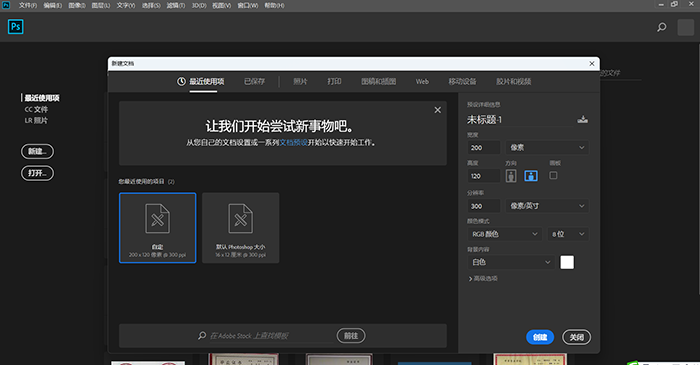Open the bit depth dropdown 8 位
Viewport: 700px width, 365px height.
click(x=568, y=234)
